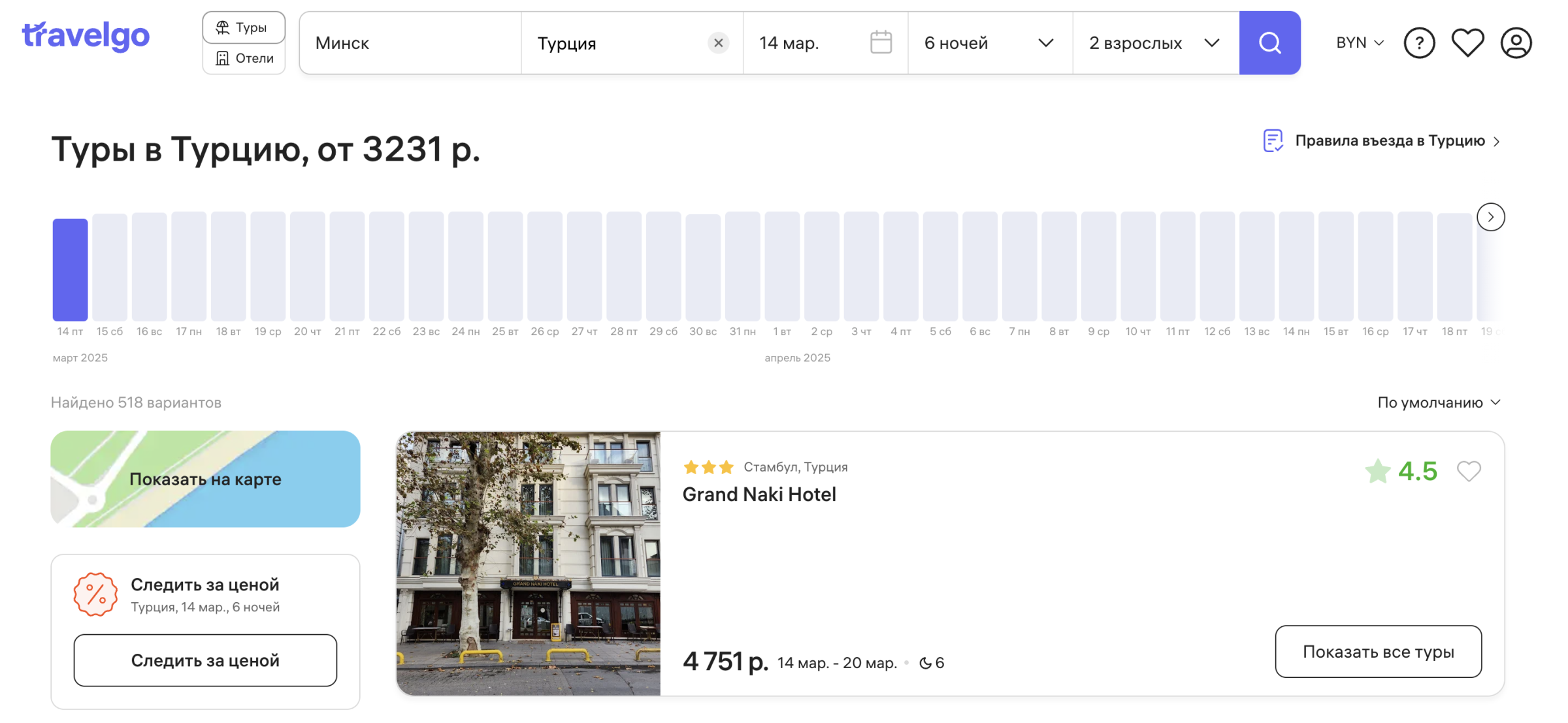Image resolution: width=1568 pixels, height=723 pixels.
Task: Open the Показать на карте map thumbnail
Action: [x=205, y=479]
